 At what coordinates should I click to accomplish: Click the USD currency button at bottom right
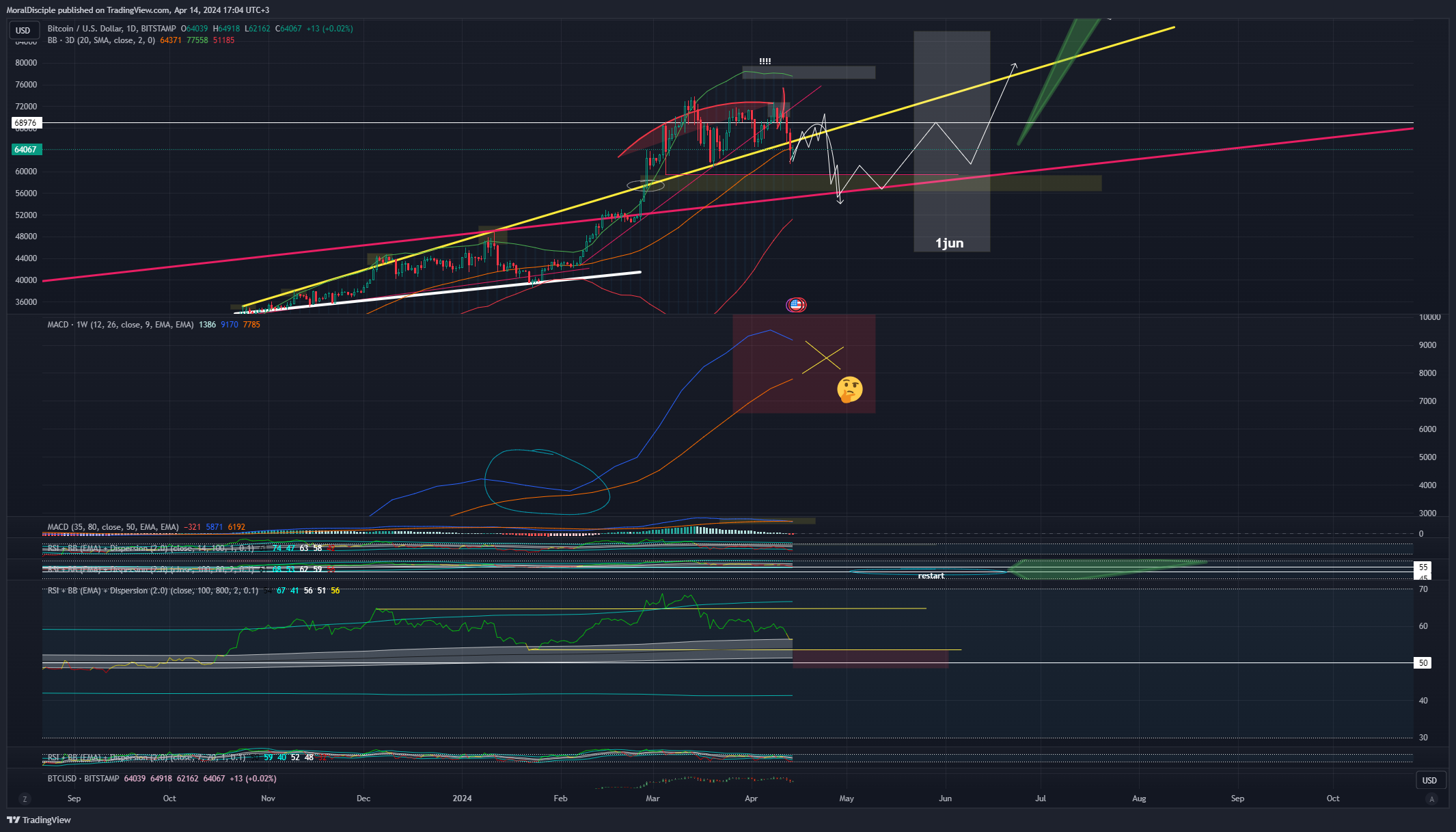(1429, 780)
